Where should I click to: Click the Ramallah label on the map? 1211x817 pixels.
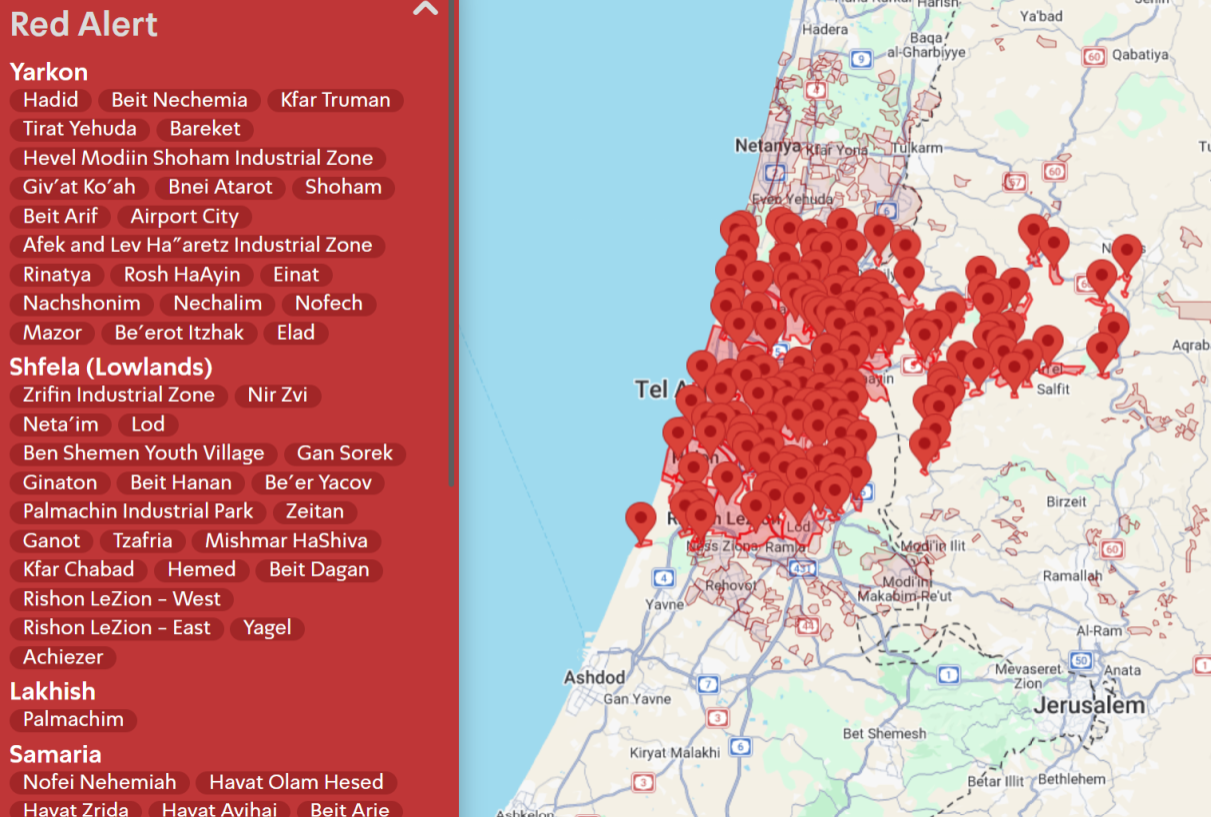1072,576
